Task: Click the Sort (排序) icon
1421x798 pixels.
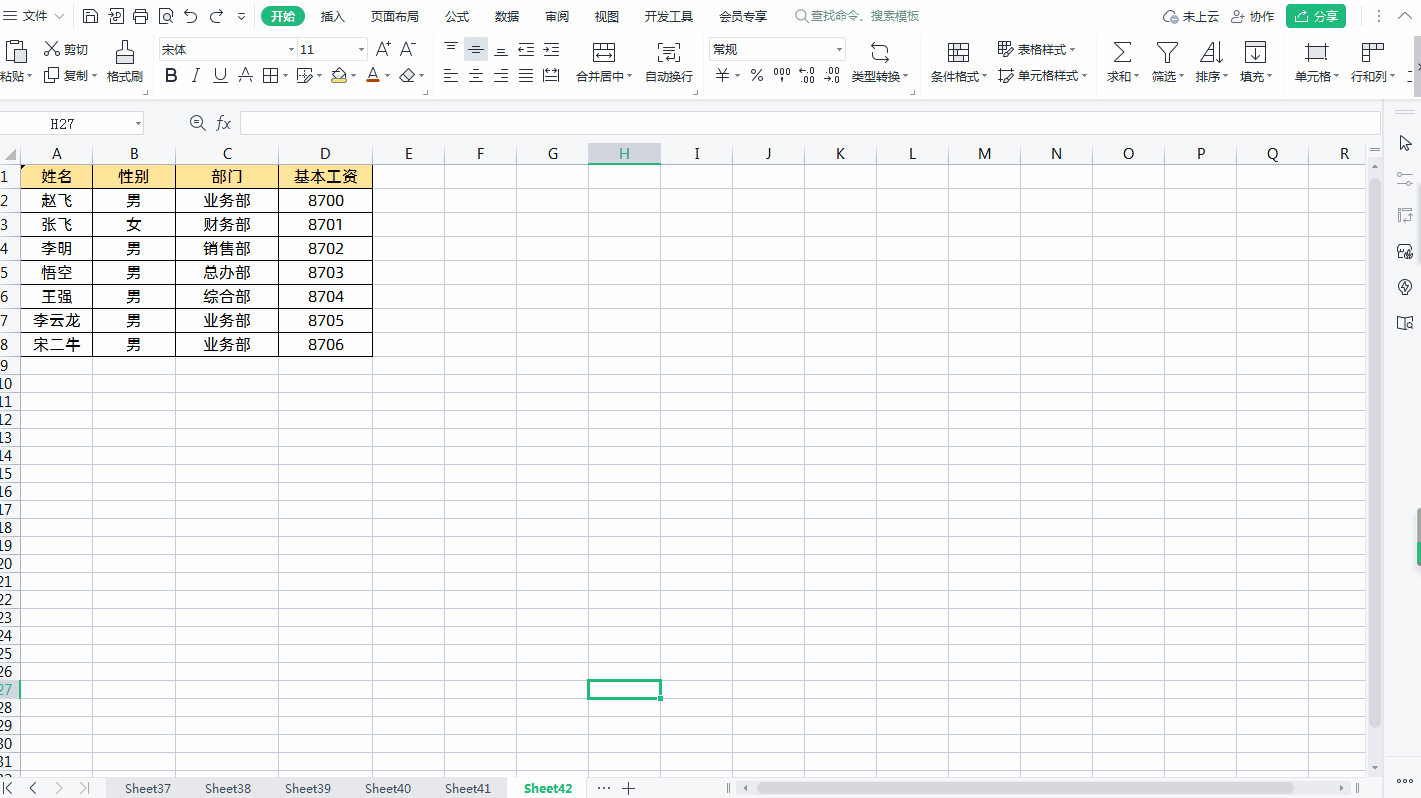Action: [x=1211, y=52]
